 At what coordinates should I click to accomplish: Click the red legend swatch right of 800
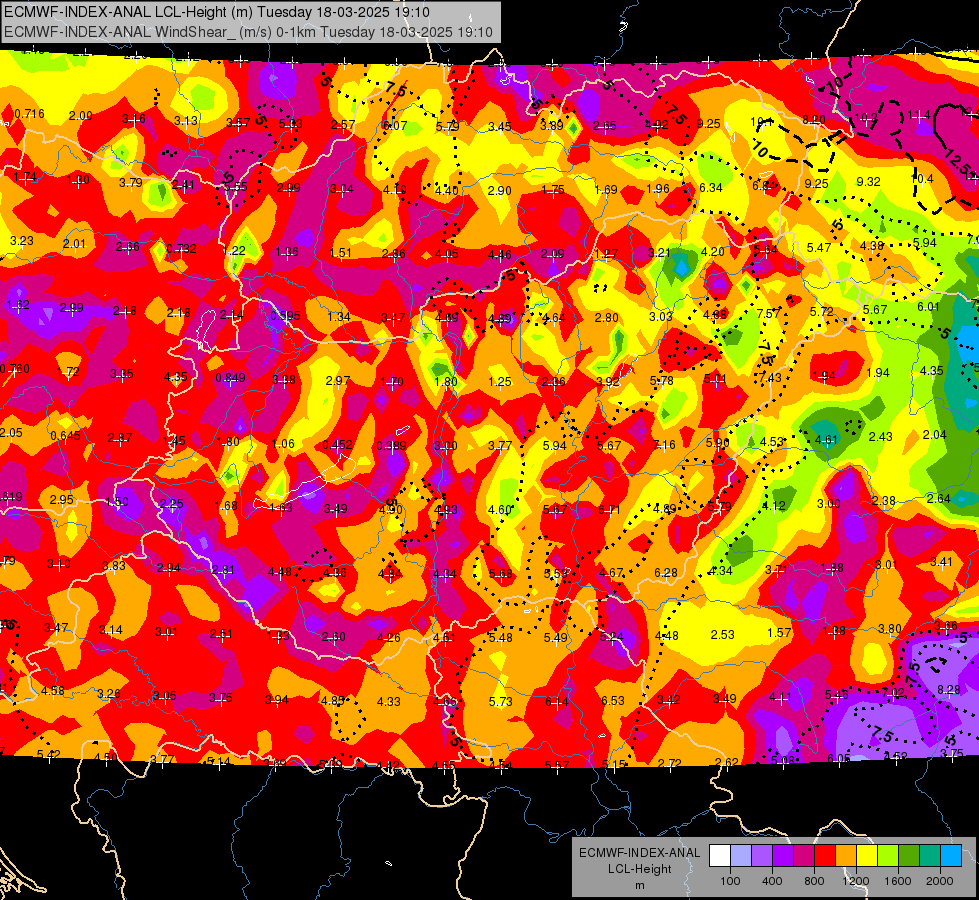pos(825,856)
